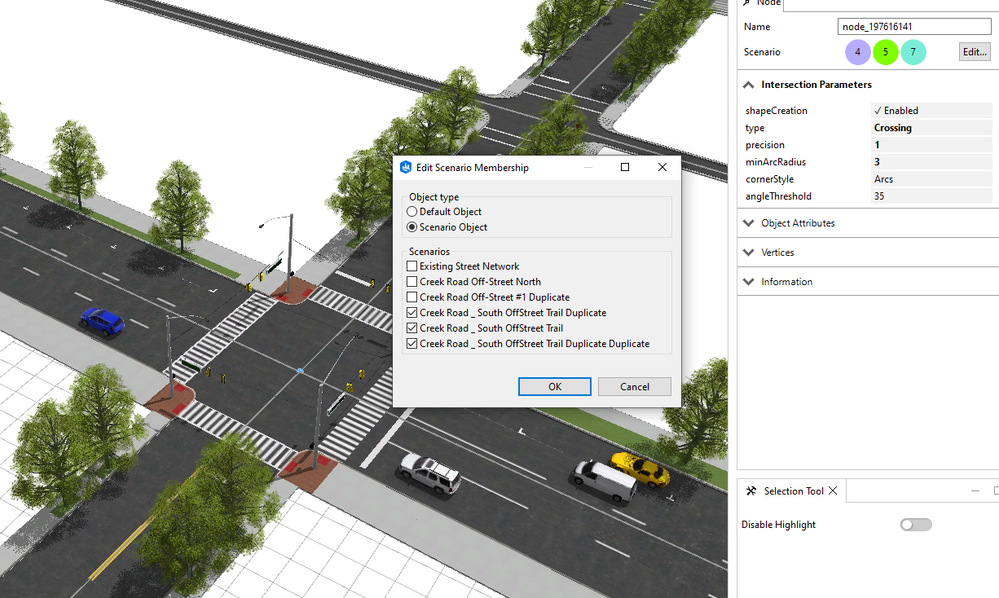Expand the Object Attributes section
999x598 pixels.
(x=749, y=223)
